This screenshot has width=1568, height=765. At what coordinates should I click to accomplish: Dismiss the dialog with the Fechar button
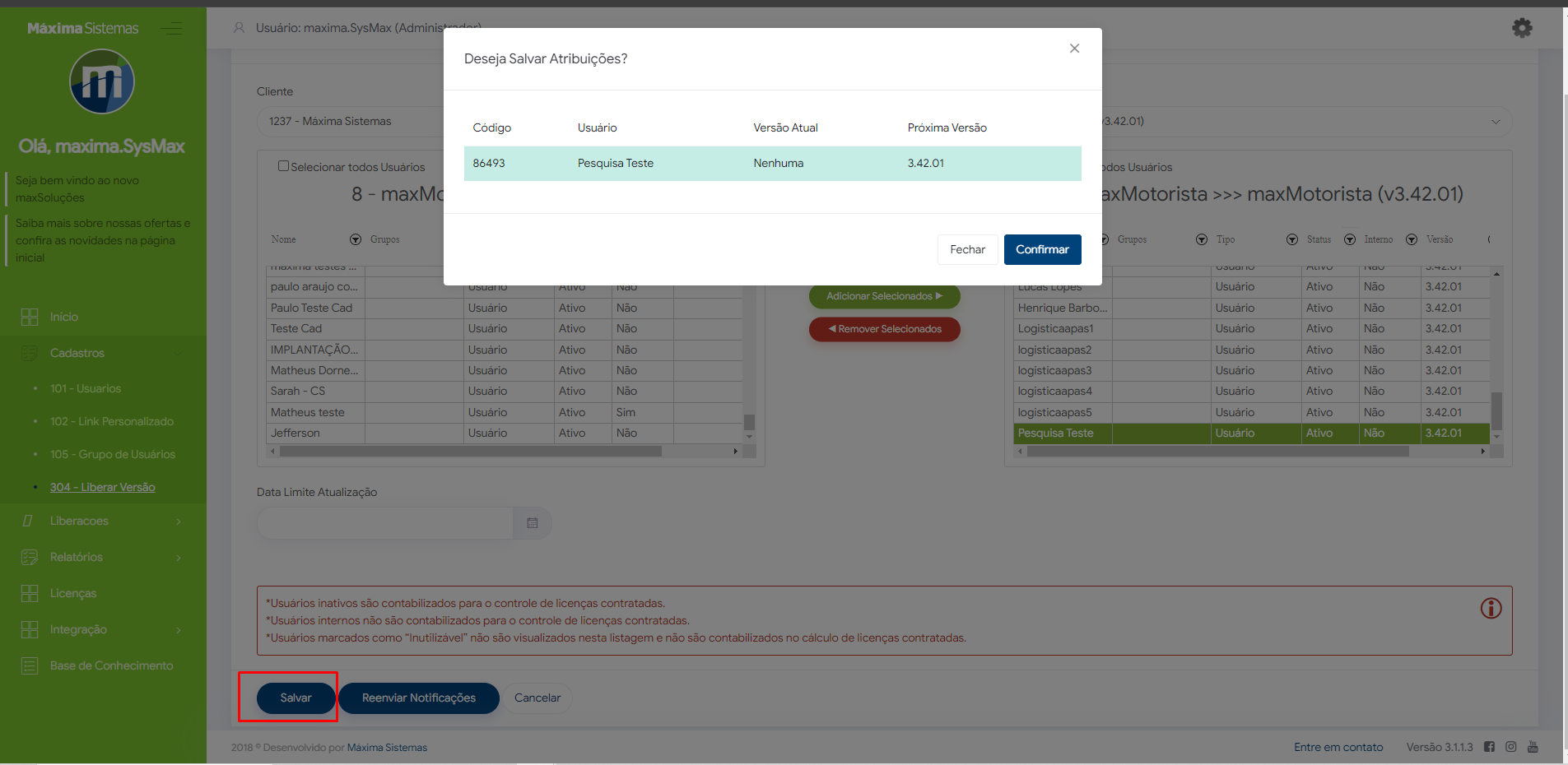click(x=967, y=249)
